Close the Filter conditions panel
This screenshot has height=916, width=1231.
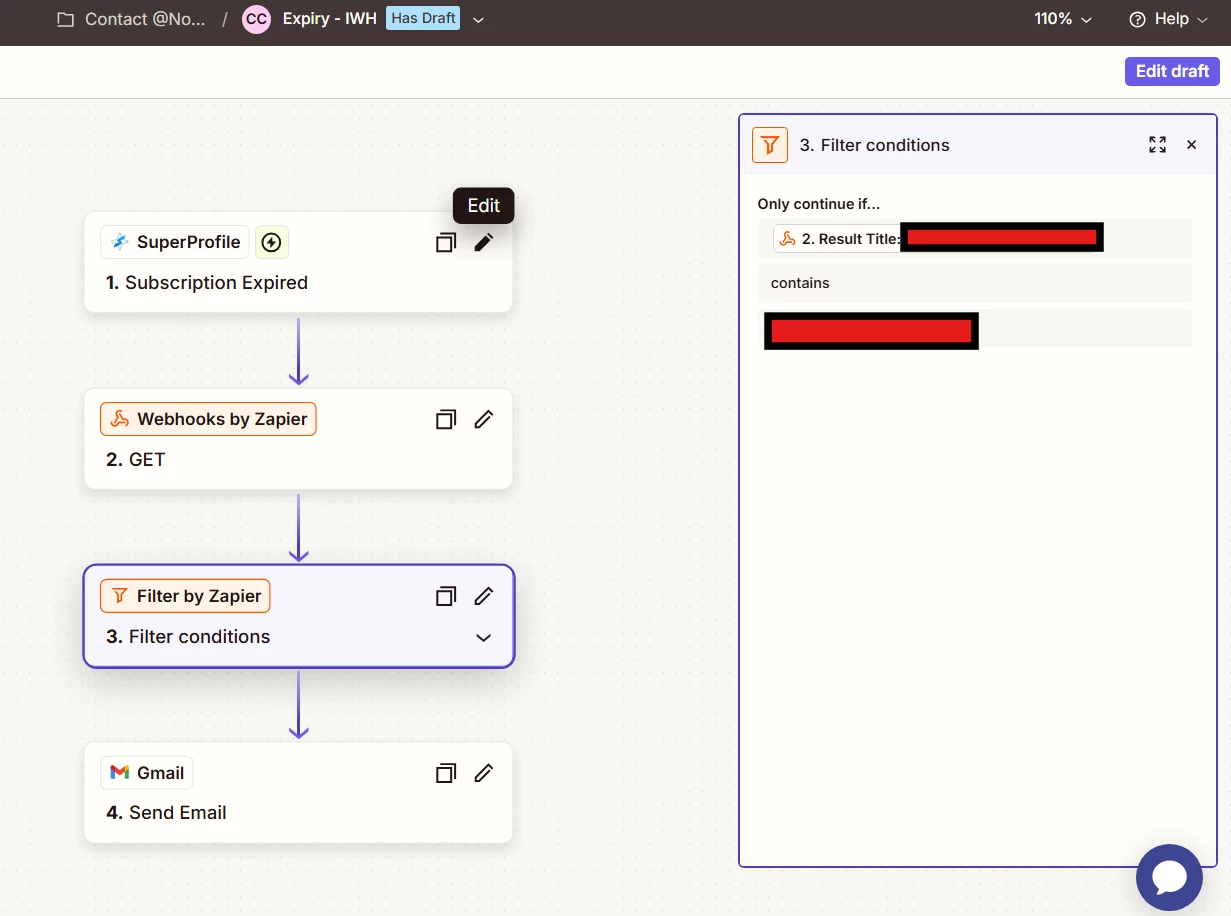(x=1191, y=145)
